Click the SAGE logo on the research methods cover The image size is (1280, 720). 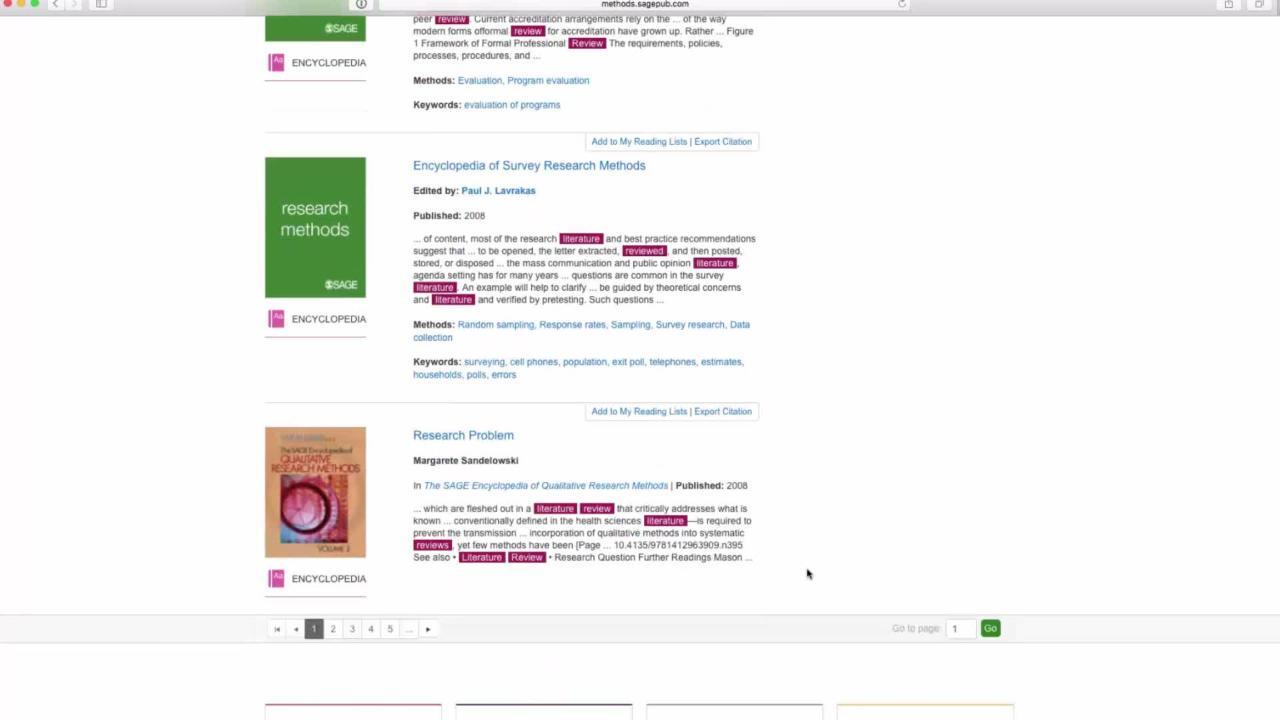(x=341, y=284)
